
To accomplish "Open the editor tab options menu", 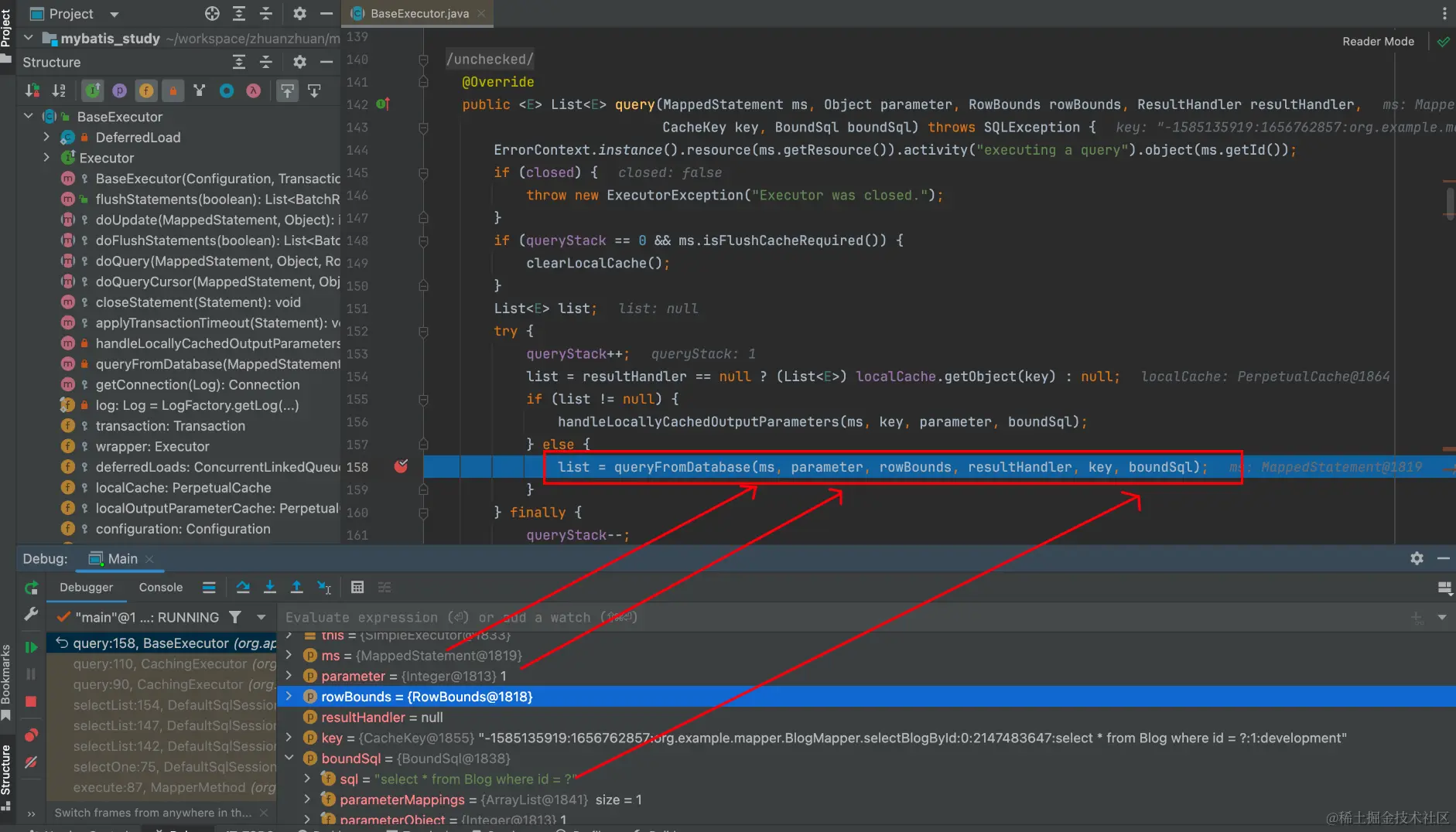I will 1444,13.
